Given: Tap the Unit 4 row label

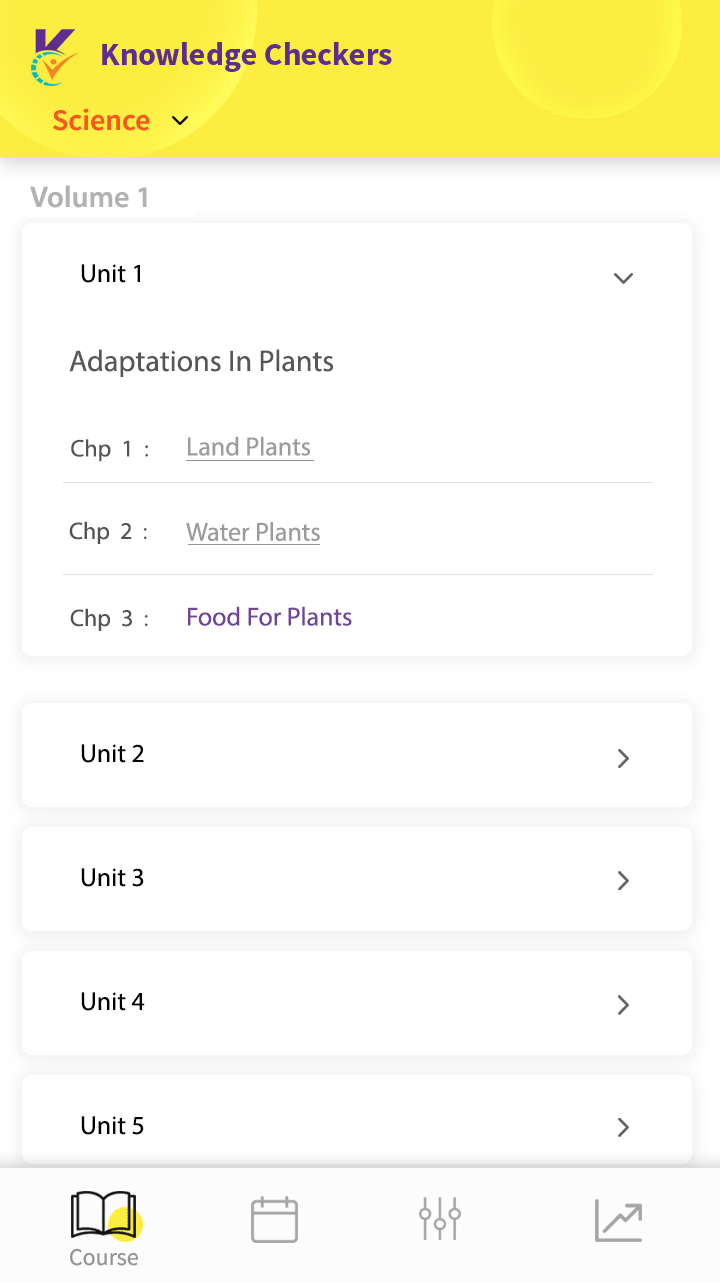Looking at the screenshot, I should point(112,1002).
